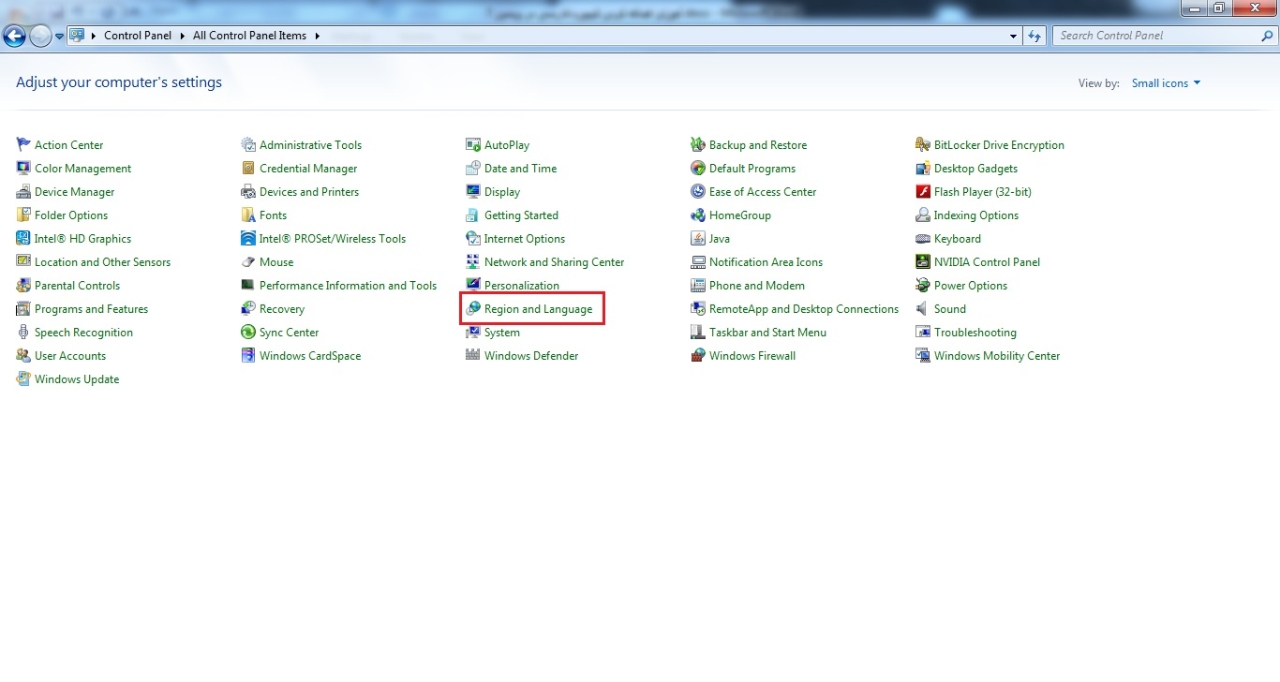Open Programs and Features link
This screenshot has height=682, width=1280.
[91, 309]
